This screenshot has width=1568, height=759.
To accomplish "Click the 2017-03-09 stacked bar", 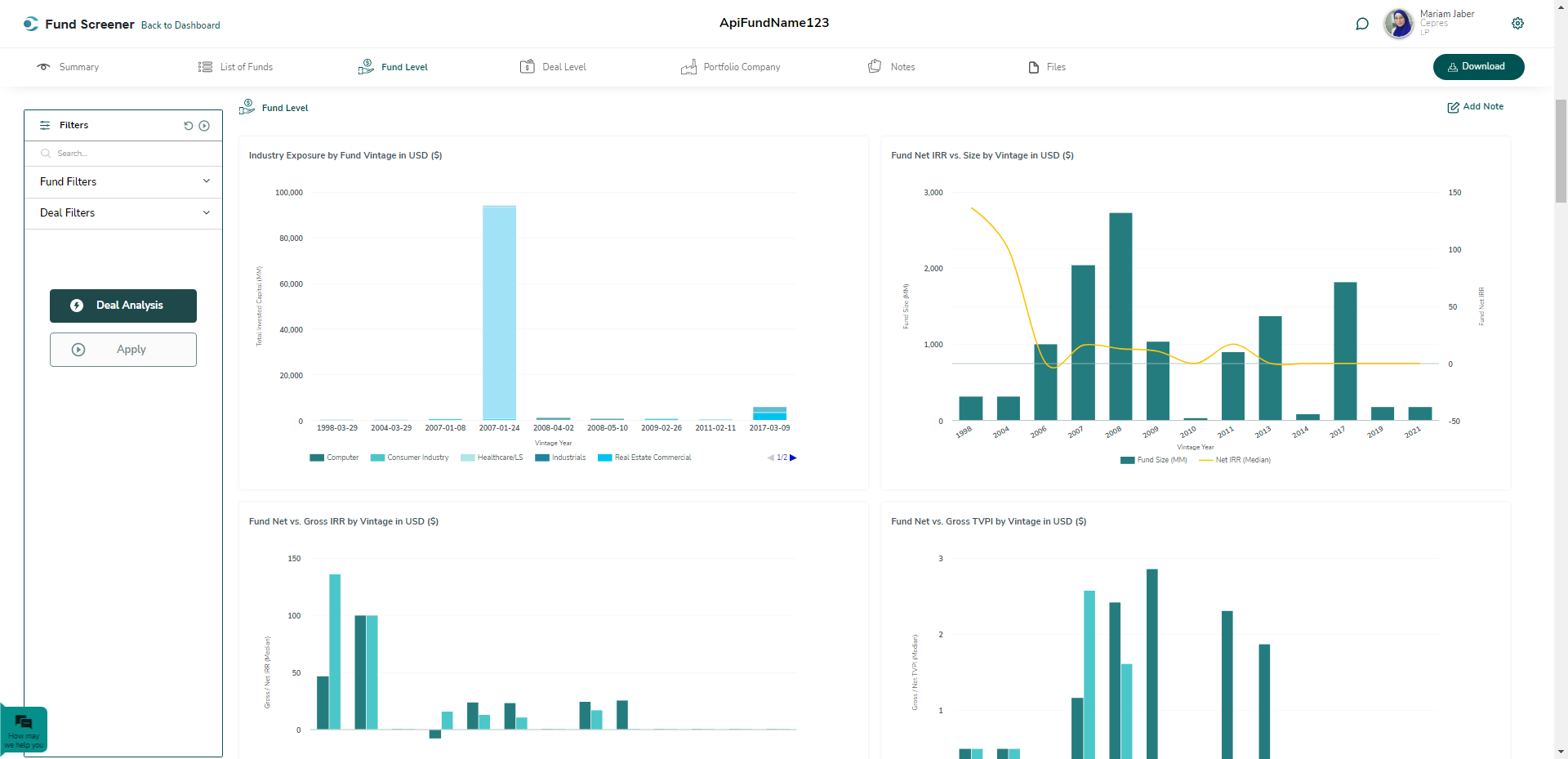I will (x=769, y=413).
